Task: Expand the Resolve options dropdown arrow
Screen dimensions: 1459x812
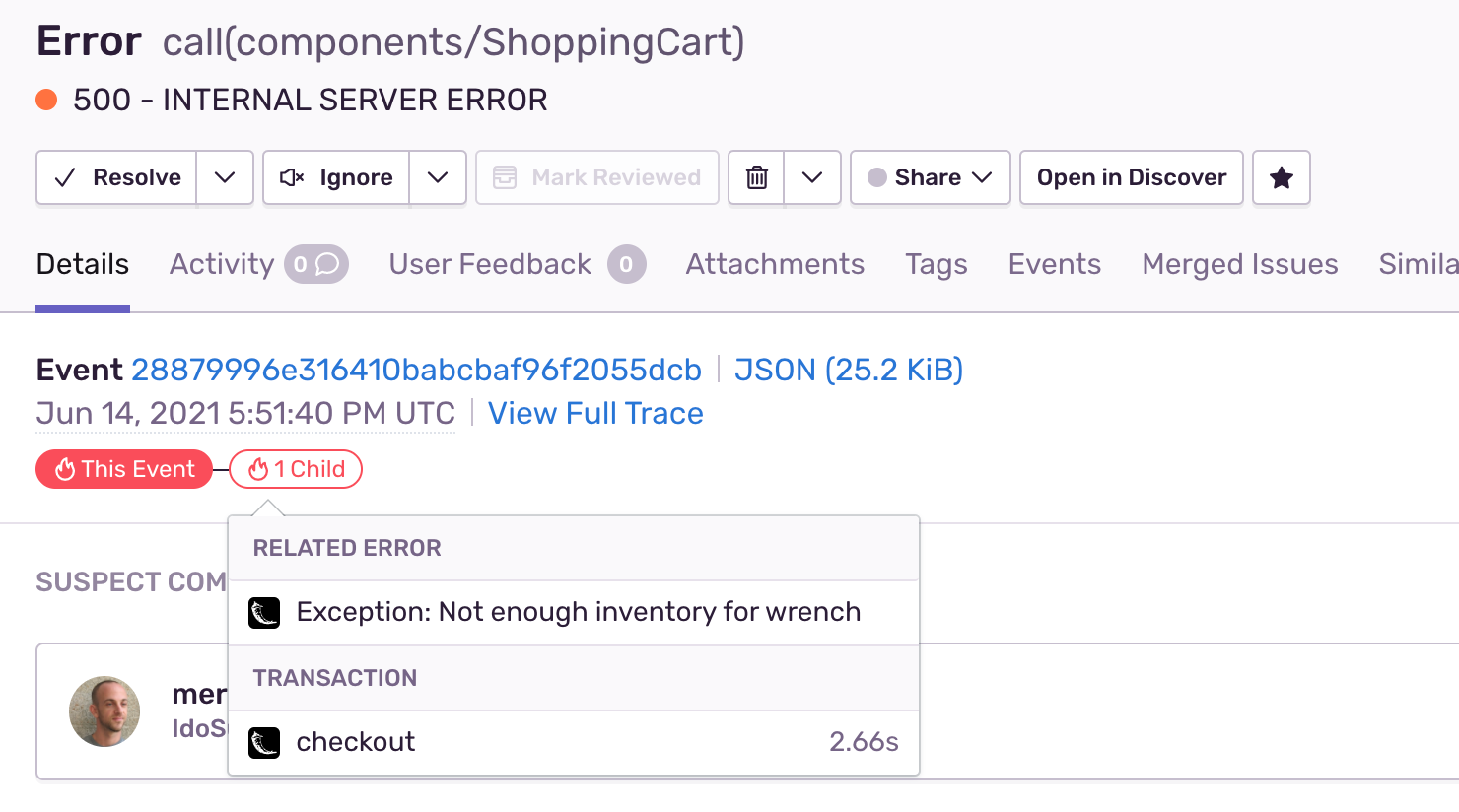Action: coord(225,177)
